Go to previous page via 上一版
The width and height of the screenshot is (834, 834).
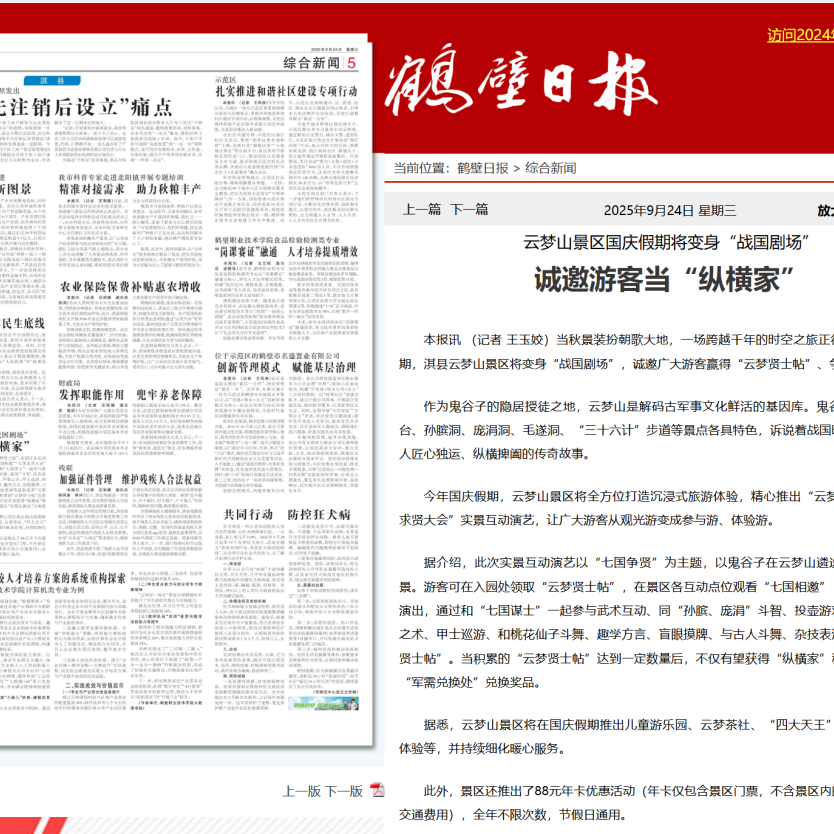[x=302, y=791]
